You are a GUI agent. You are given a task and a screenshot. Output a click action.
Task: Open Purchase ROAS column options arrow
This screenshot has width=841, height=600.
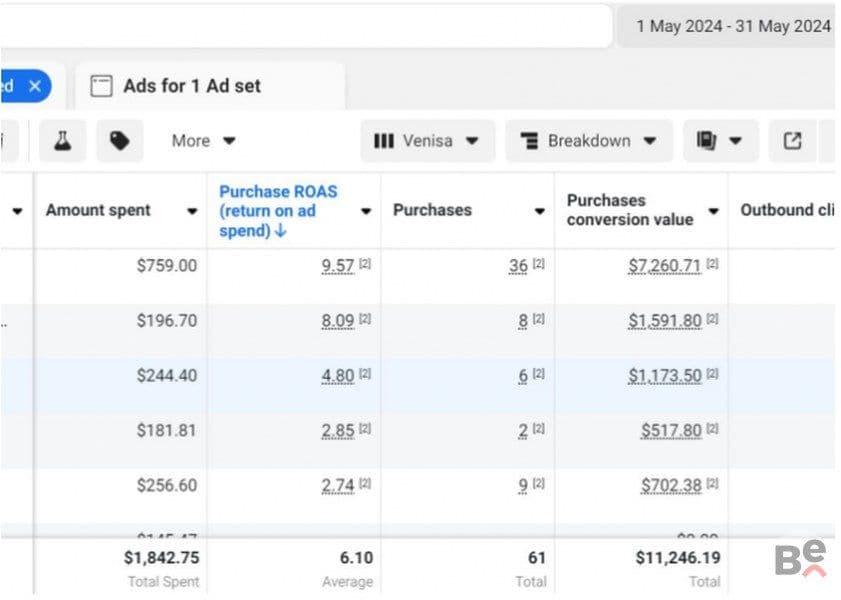(x=366, y=211)
